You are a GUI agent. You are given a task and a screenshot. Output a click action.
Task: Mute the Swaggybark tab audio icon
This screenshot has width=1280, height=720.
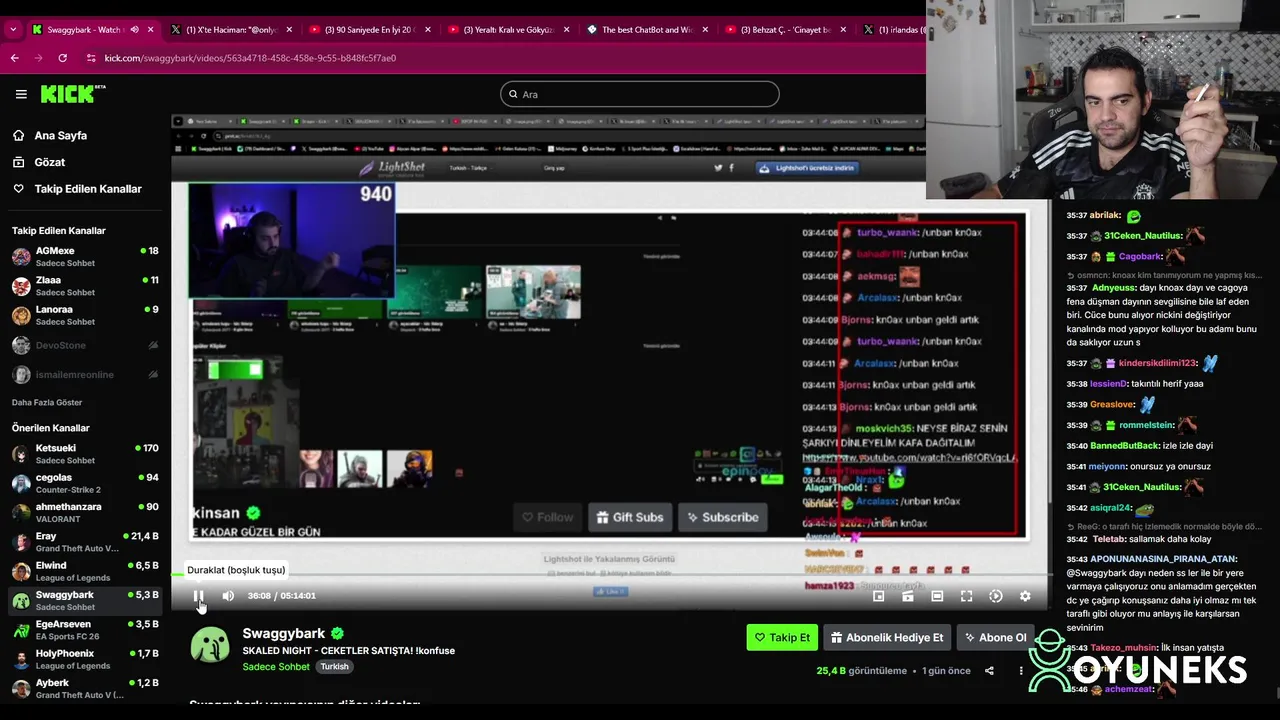tap(134, 30)
